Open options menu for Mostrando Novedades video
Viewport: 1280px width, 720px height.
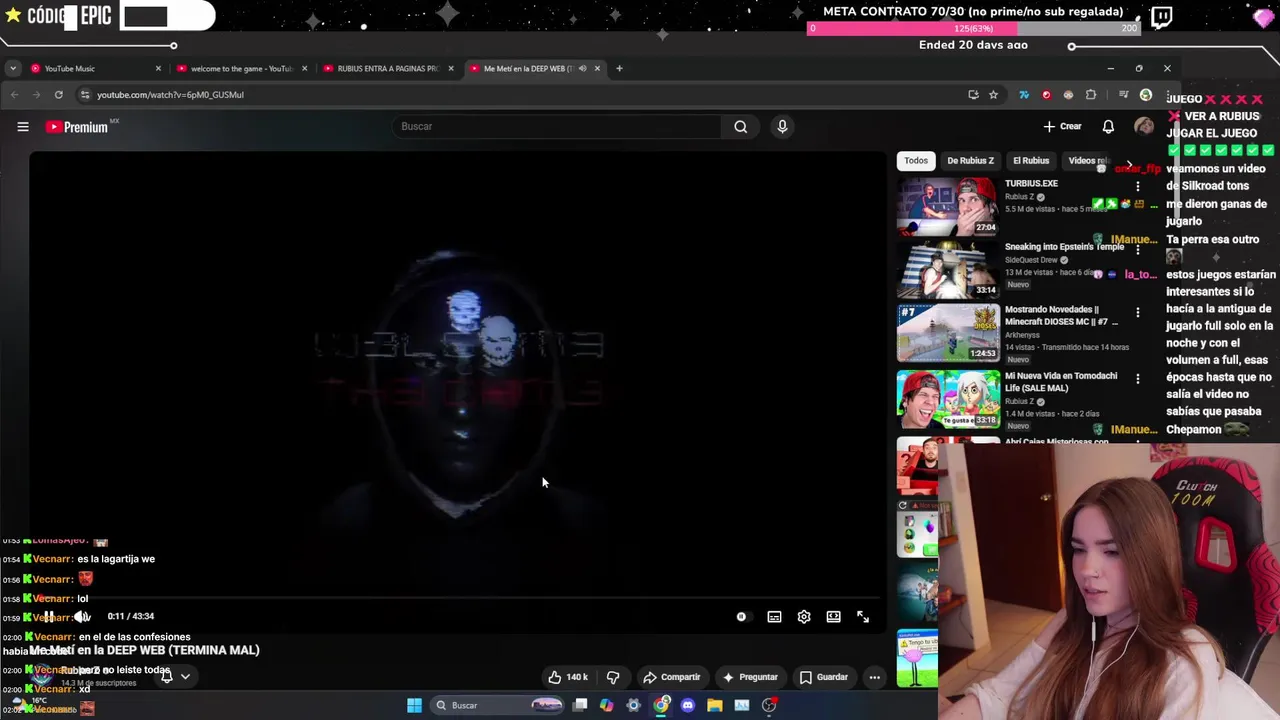(1137, 313)
